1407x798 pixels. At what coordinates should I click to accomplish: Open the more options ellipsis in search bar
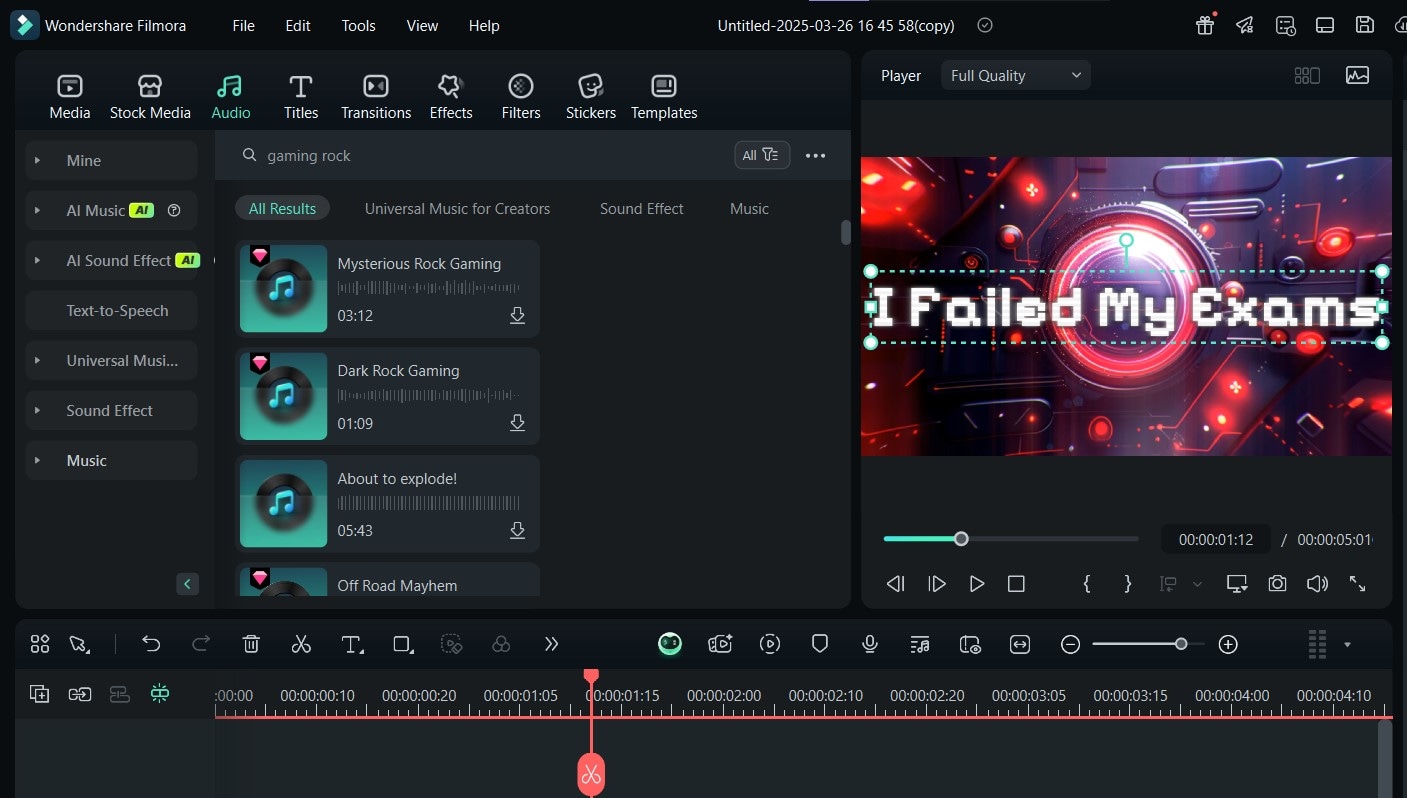click(816, 156)
